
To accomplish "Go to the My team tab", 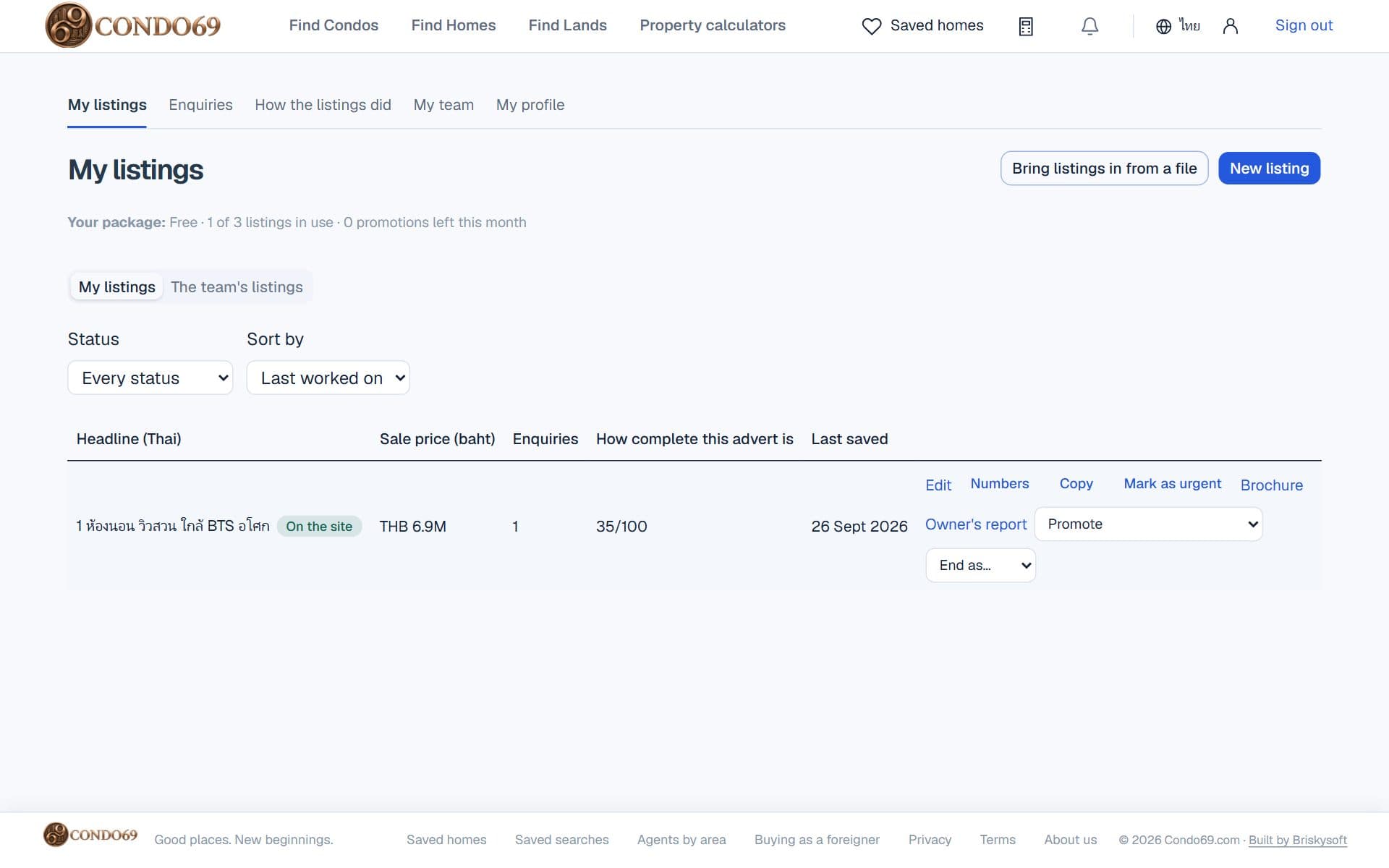I will click(x=443, y=105).
